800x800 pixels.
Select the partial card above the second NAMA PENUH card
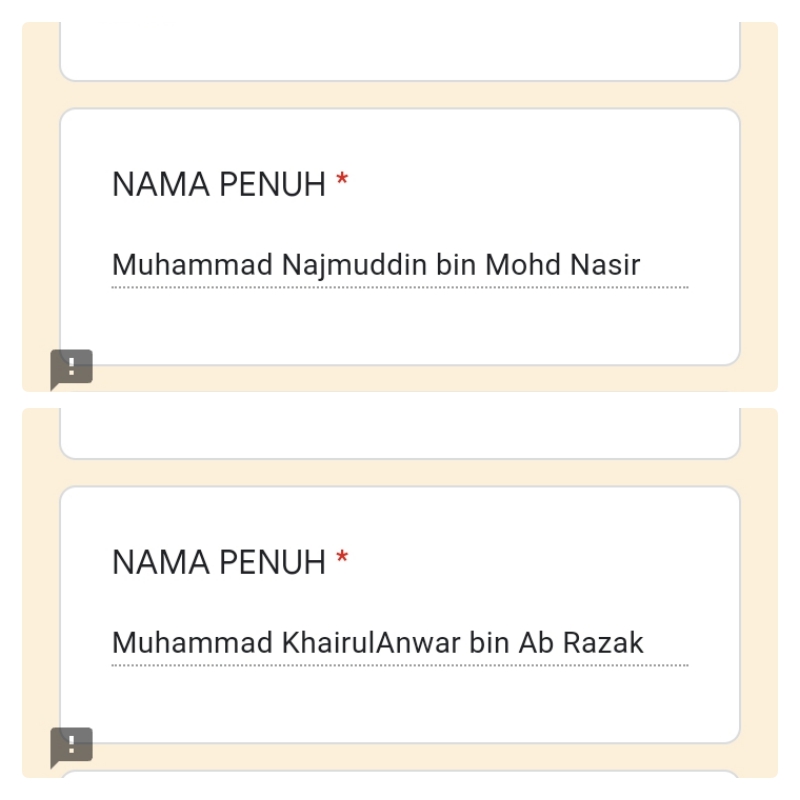pyautogui.click(x=400, y=434)
